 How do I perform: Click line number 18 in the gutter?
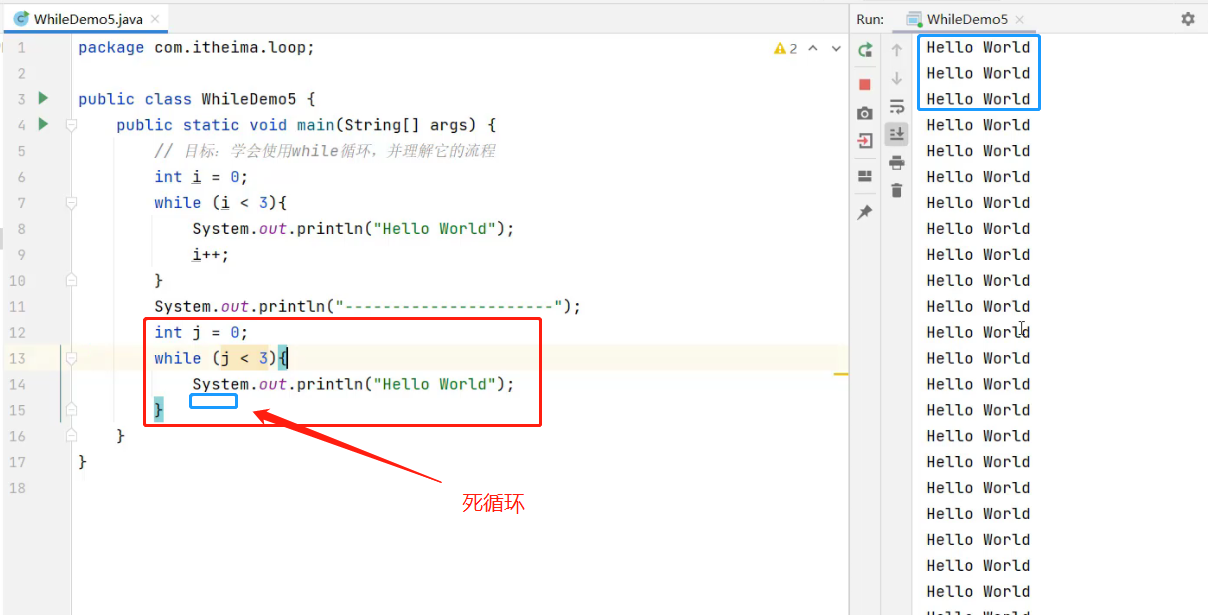tap(17, 488)
